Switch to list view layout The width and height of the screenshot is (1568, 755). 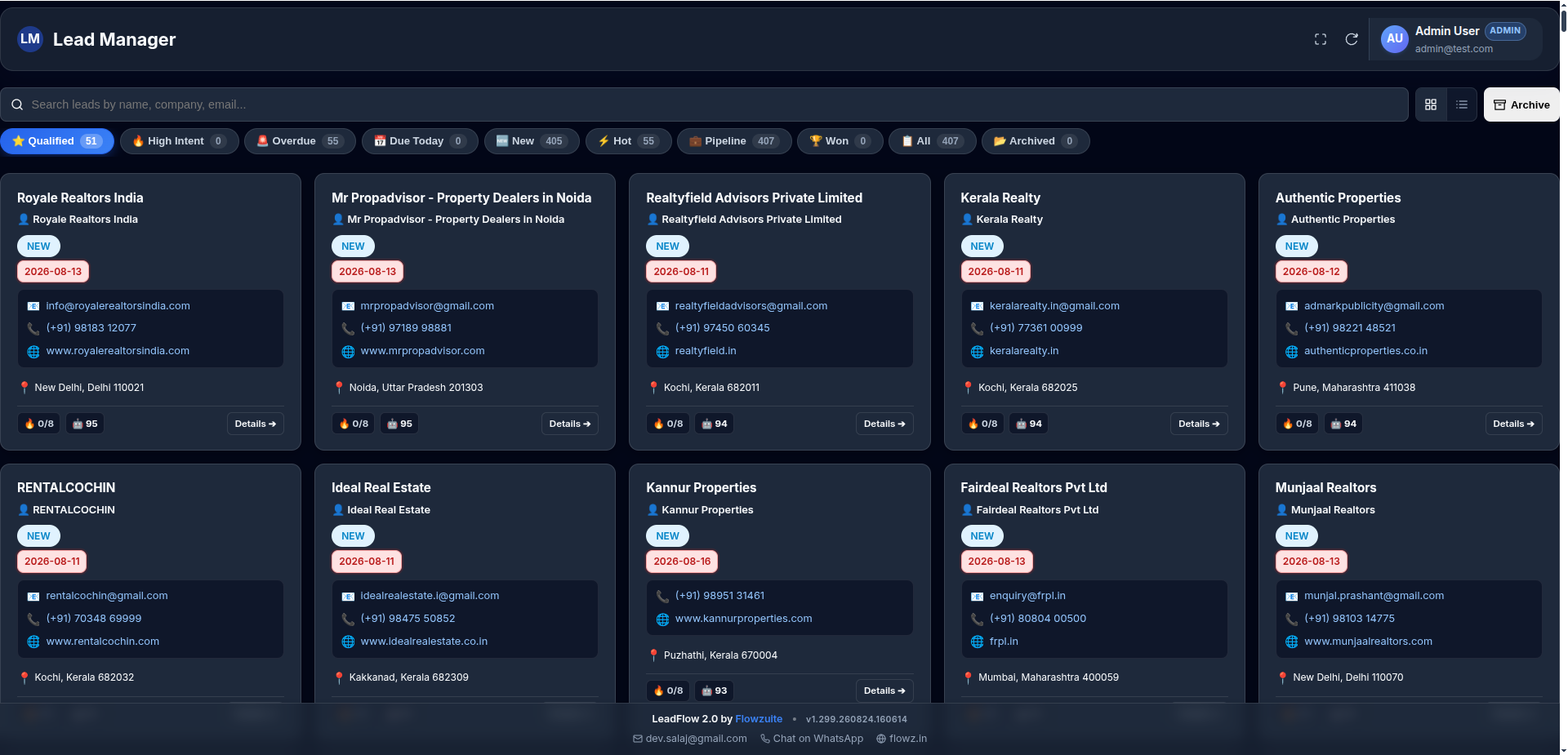click(x=1462, y=104)
